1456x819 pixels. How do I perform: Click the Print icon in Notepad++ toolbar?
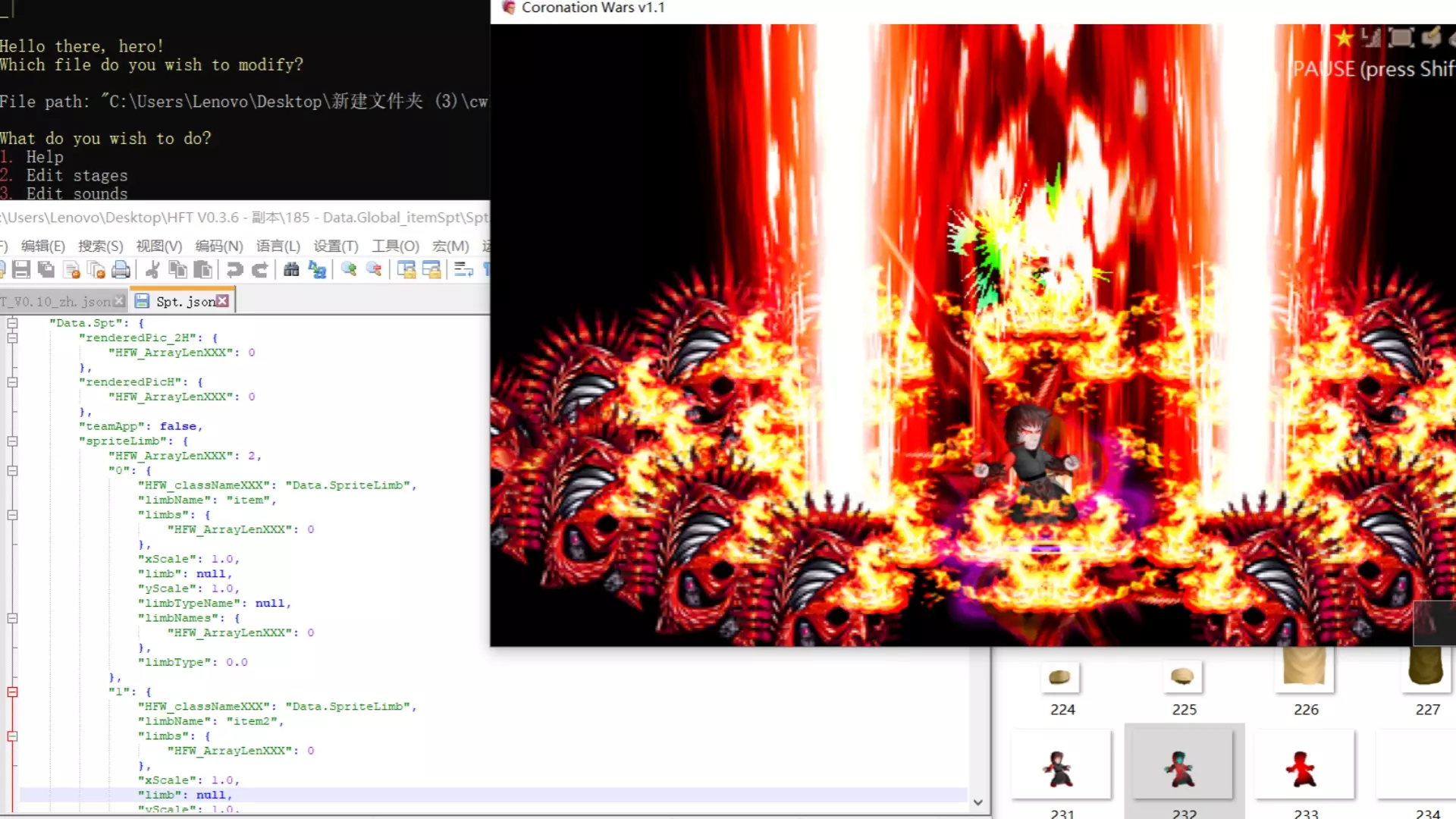[x=121, y=269]
